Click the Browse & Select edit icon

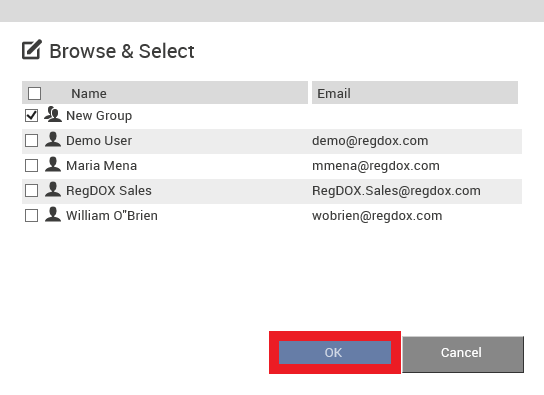click(x=32, y=50)
